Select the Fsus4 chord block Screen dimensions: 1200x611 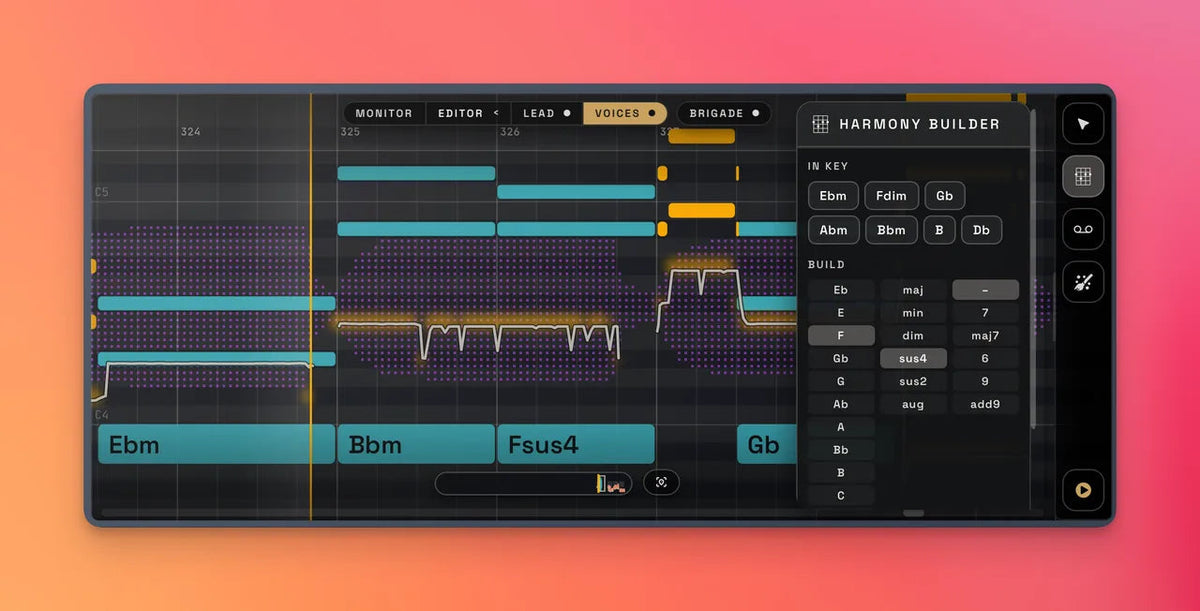click(576, 444)
